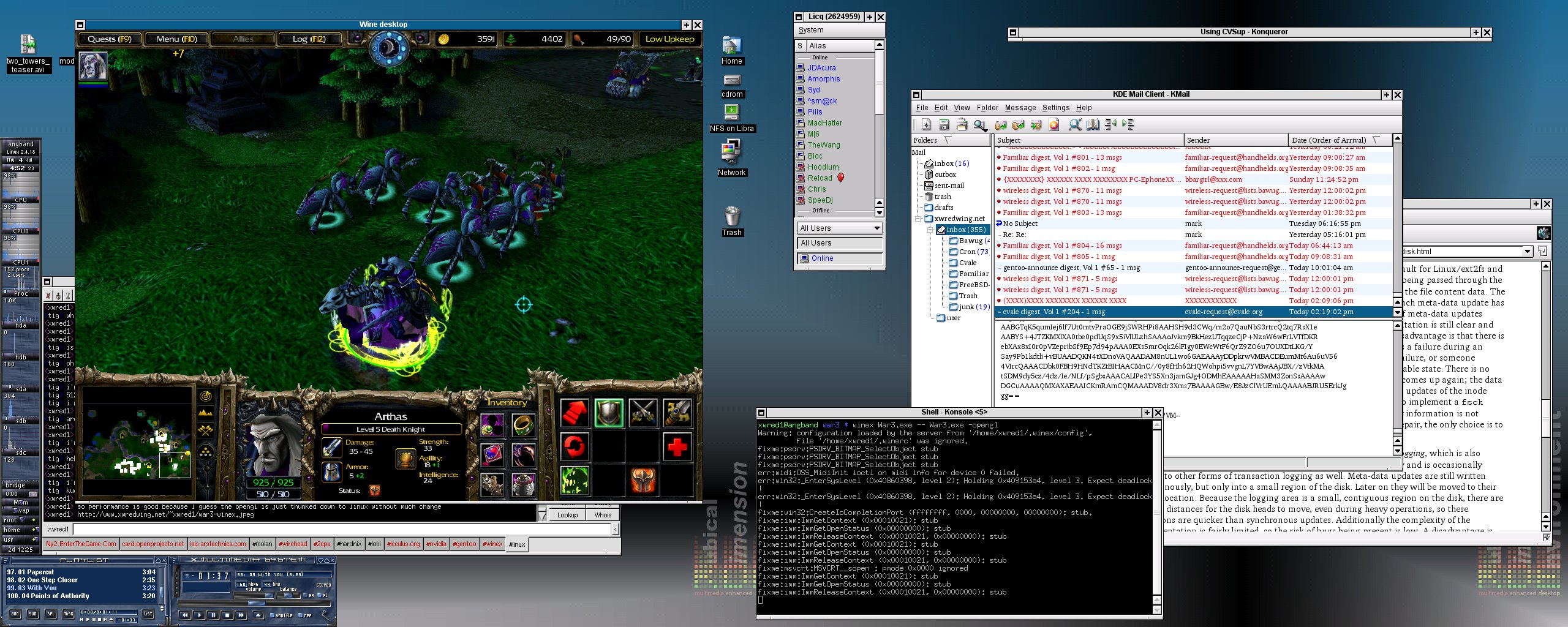
Task: Click KMail print toolbar icon
Action: tap(962, 125)
